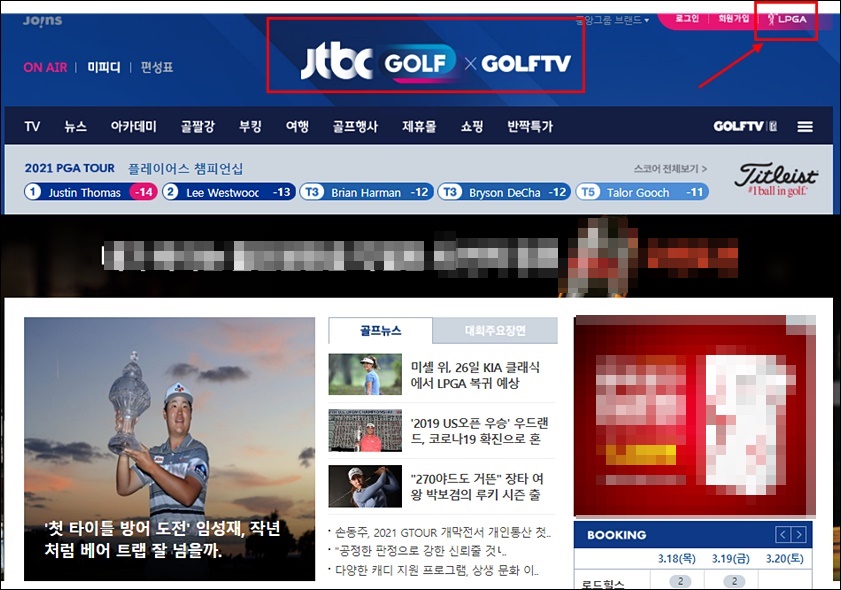Open the 미셸 위 news thumbnail
This screenshot has height=590, width=841.
coord(365,374)
